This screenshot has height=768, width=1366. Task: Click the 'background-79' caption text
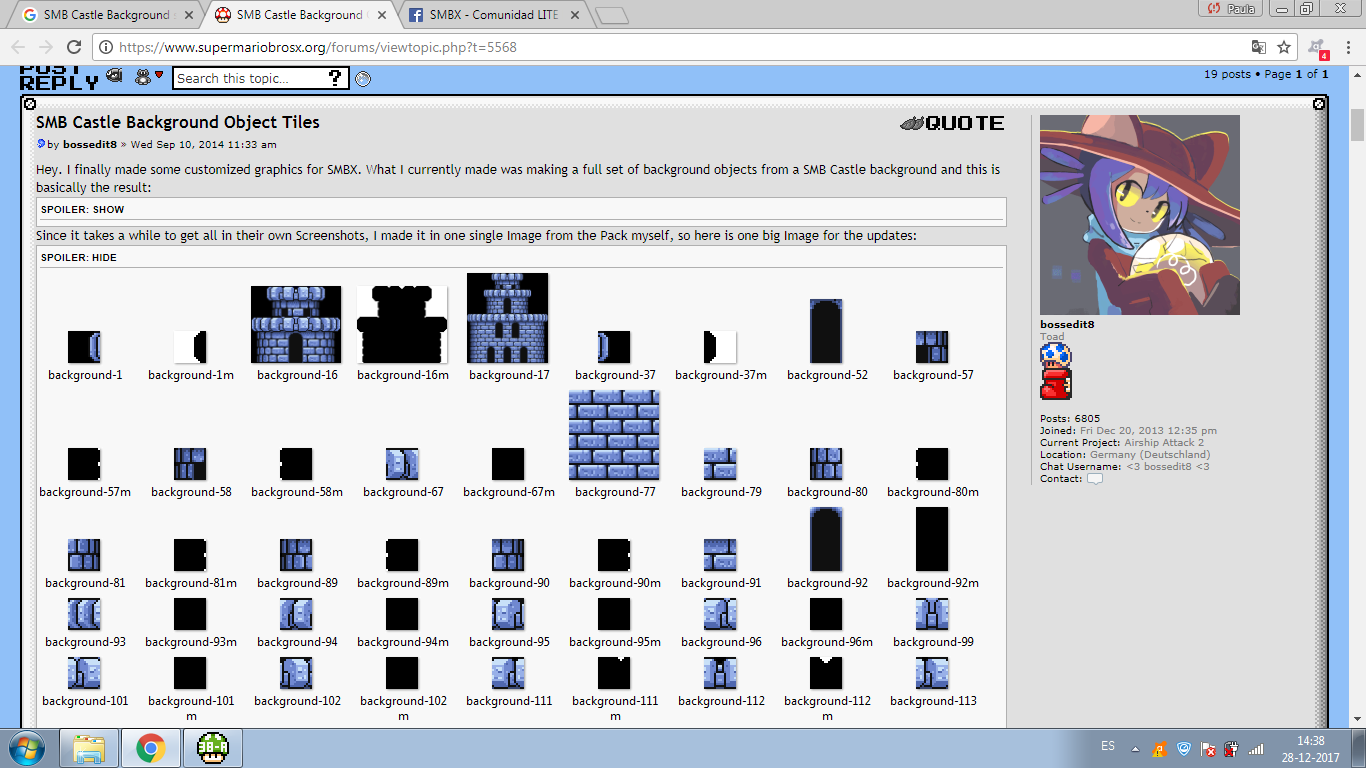pyautogui.click(x=721, y=492)
